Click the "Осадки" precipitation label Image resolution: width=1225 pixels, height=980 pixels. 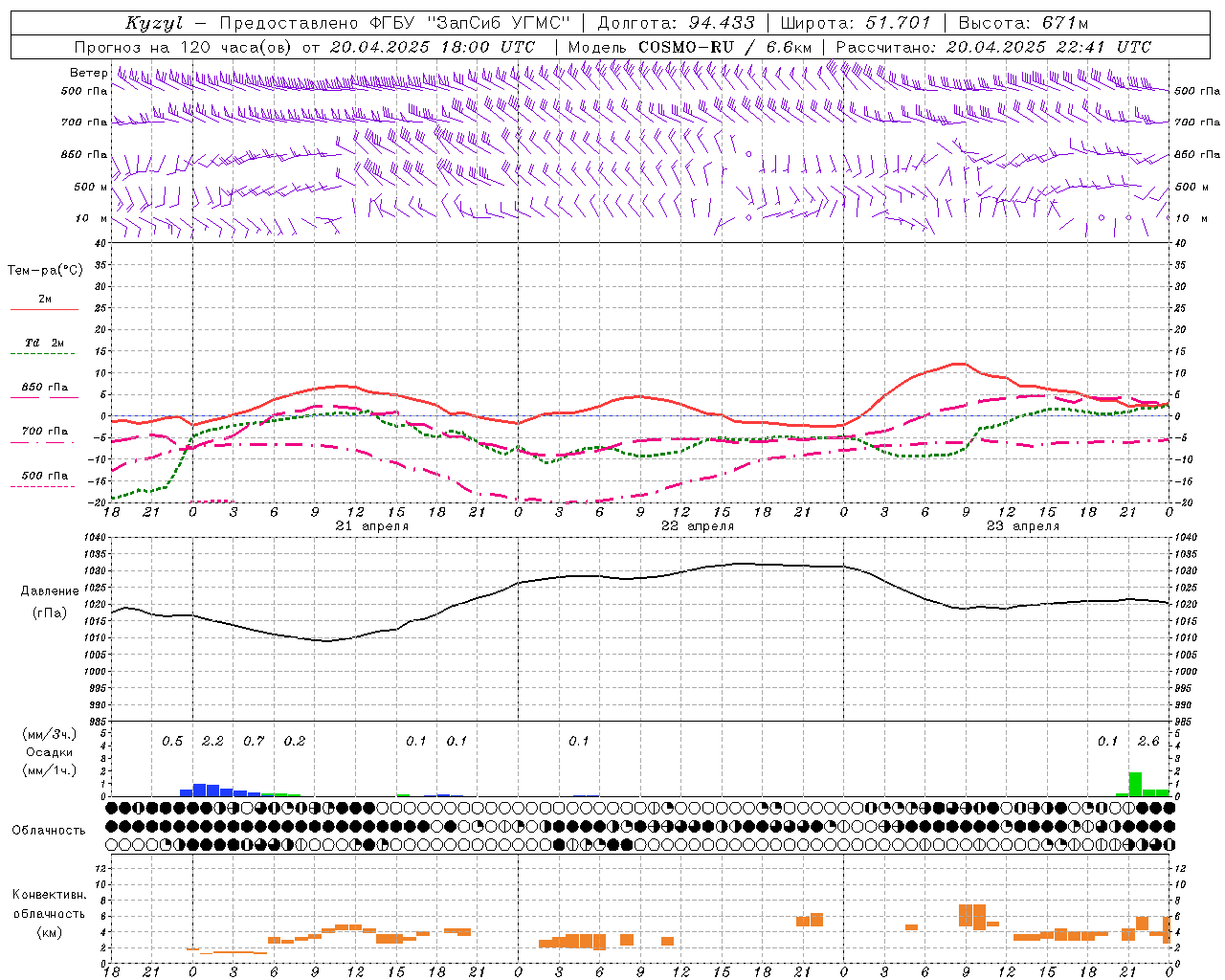pyautogui.click(x=50, y=752)
